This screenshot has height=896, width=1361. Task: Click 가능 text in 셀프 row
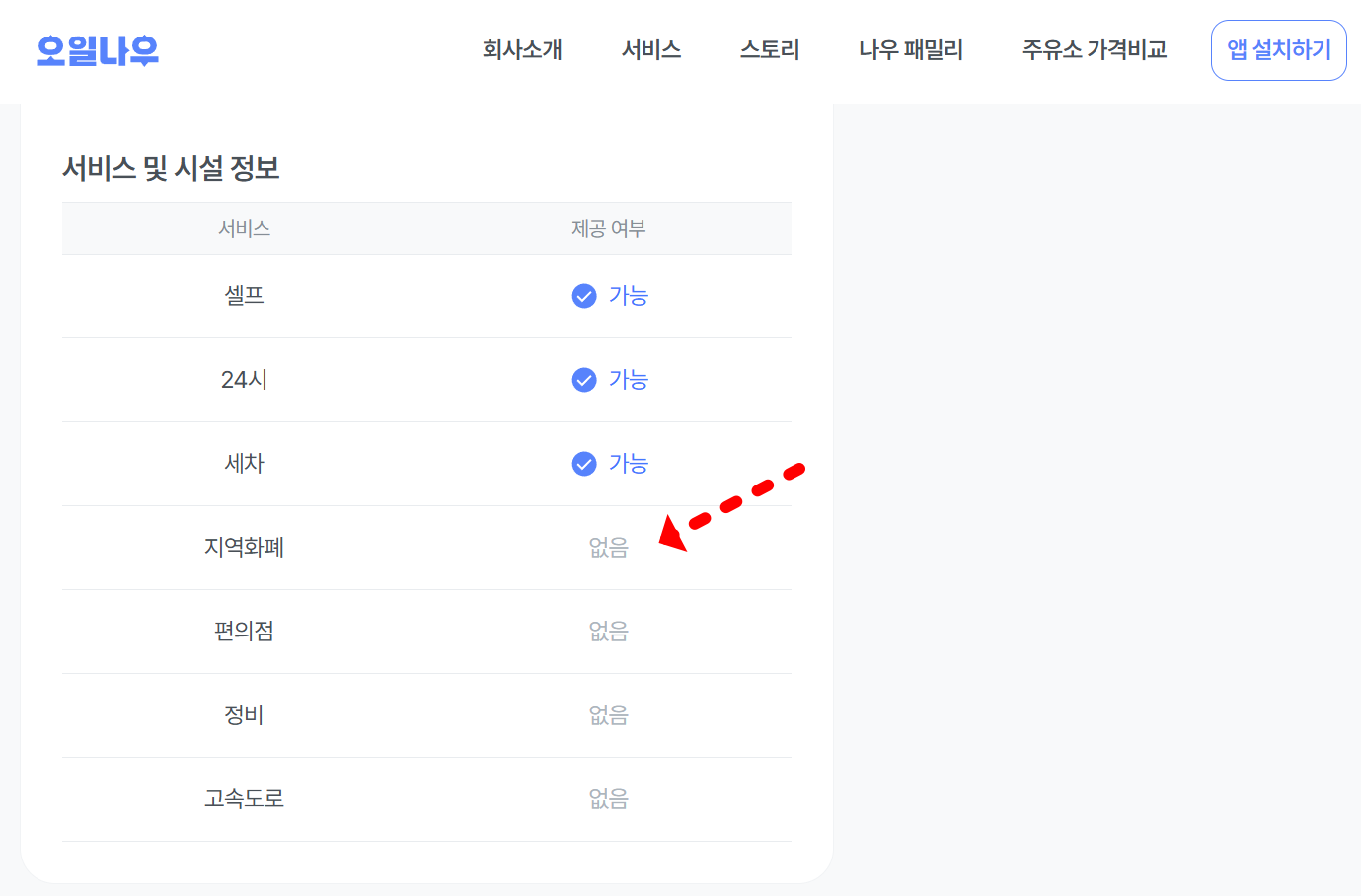629,295
